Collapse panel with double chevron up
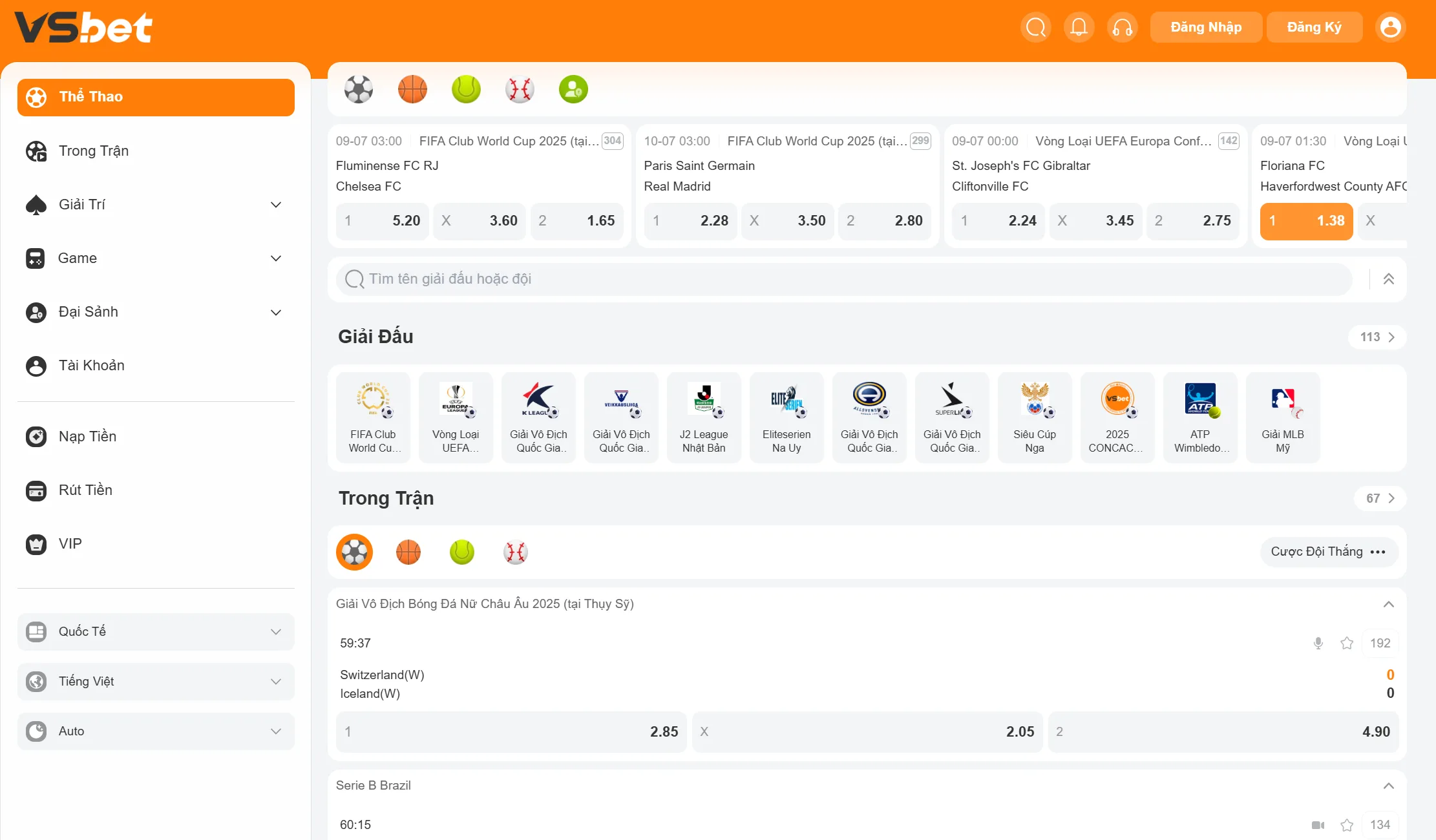The image size is (1436, 840). coord(1388,278)
